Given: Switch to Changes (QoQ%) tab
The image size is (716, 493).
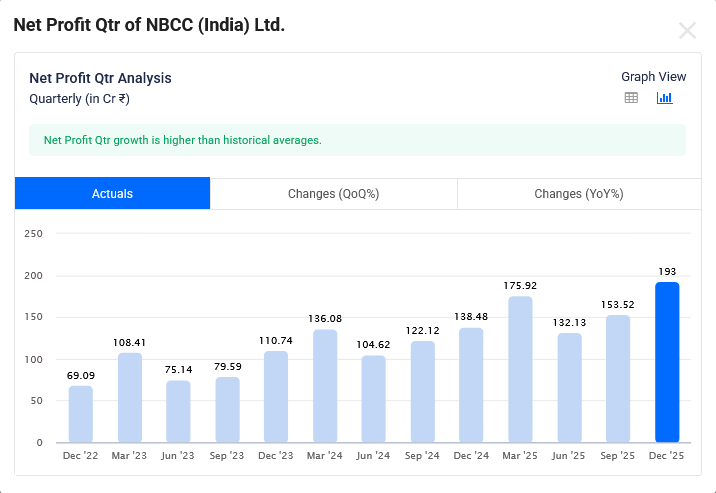Looking at the screenshot, I should pyautogui.click(x=333, y=194).
